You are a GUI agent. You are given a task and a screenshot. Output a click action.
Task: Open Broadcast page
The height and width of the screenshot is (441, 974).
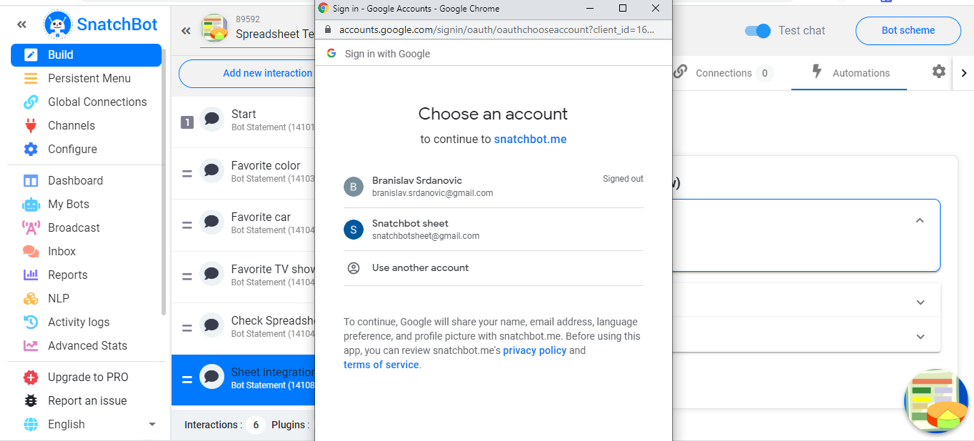tap(74, 228)
